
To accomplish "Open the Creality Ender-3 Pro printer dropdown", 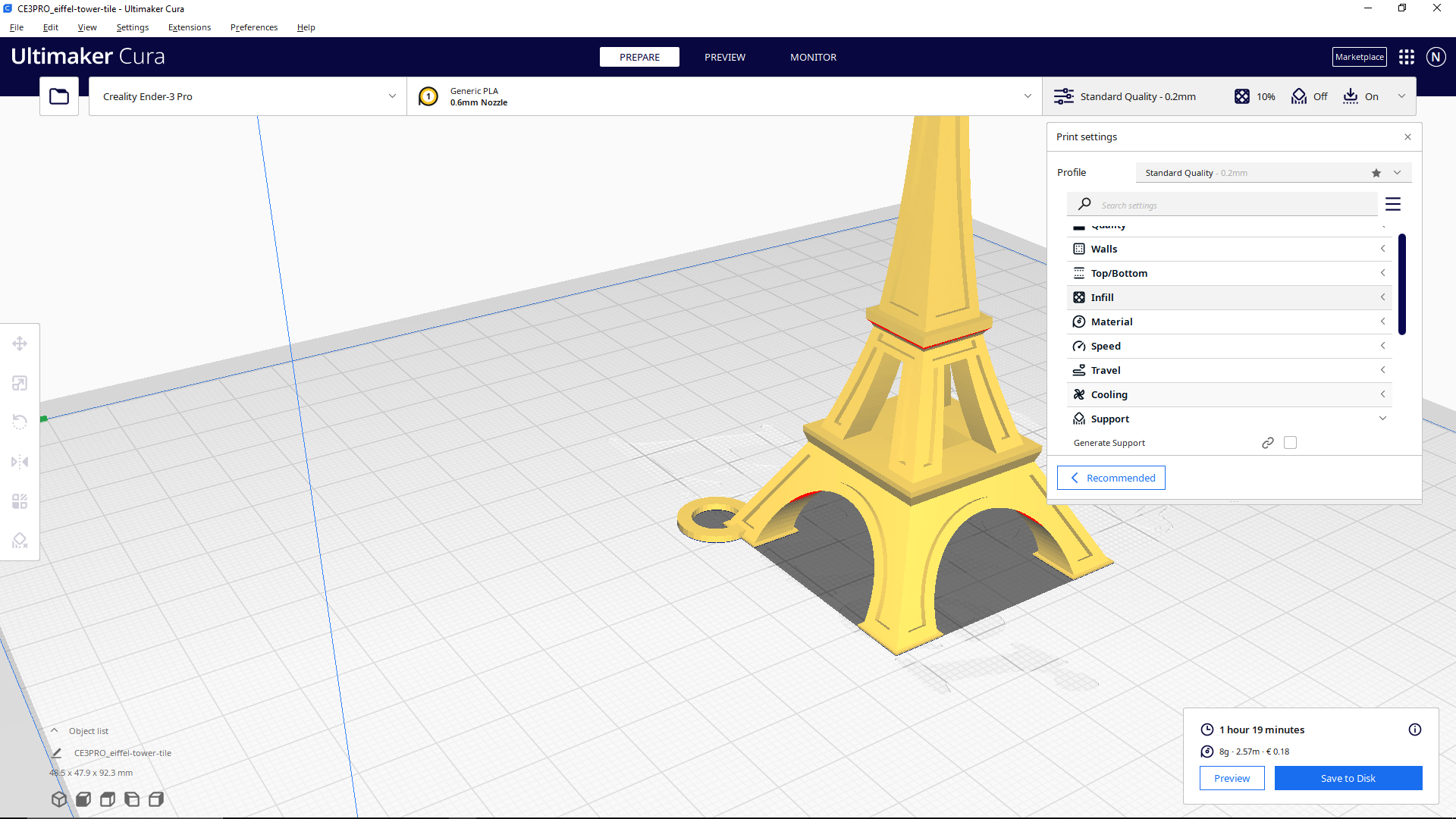I will point(248,96).
